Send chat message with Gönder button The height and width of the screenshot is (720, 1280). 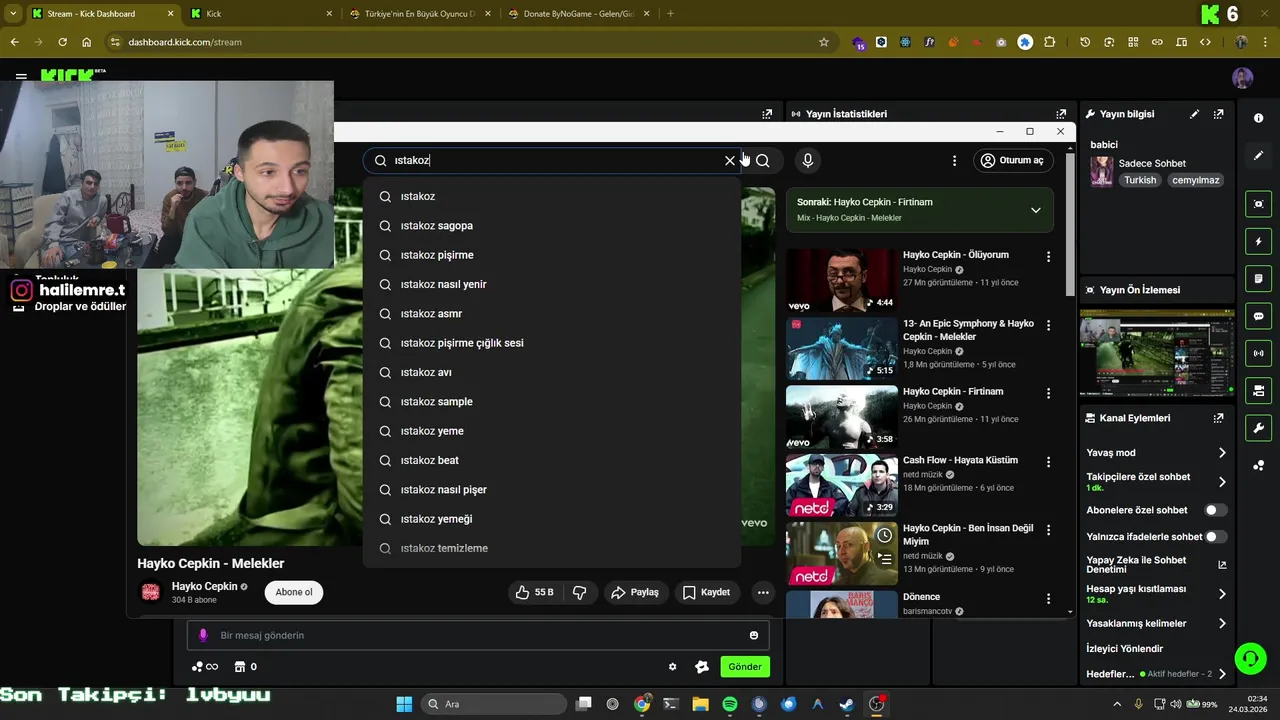point(745,667)
